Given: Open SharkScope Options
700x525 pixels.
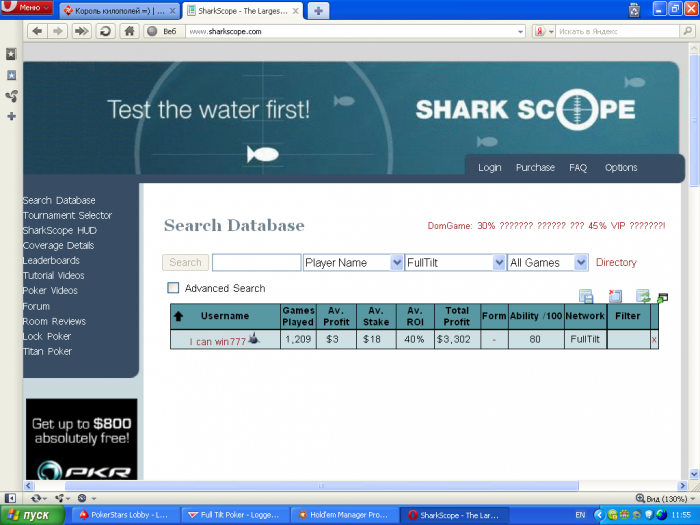Looking at the screenshot, I should [621, 167].
